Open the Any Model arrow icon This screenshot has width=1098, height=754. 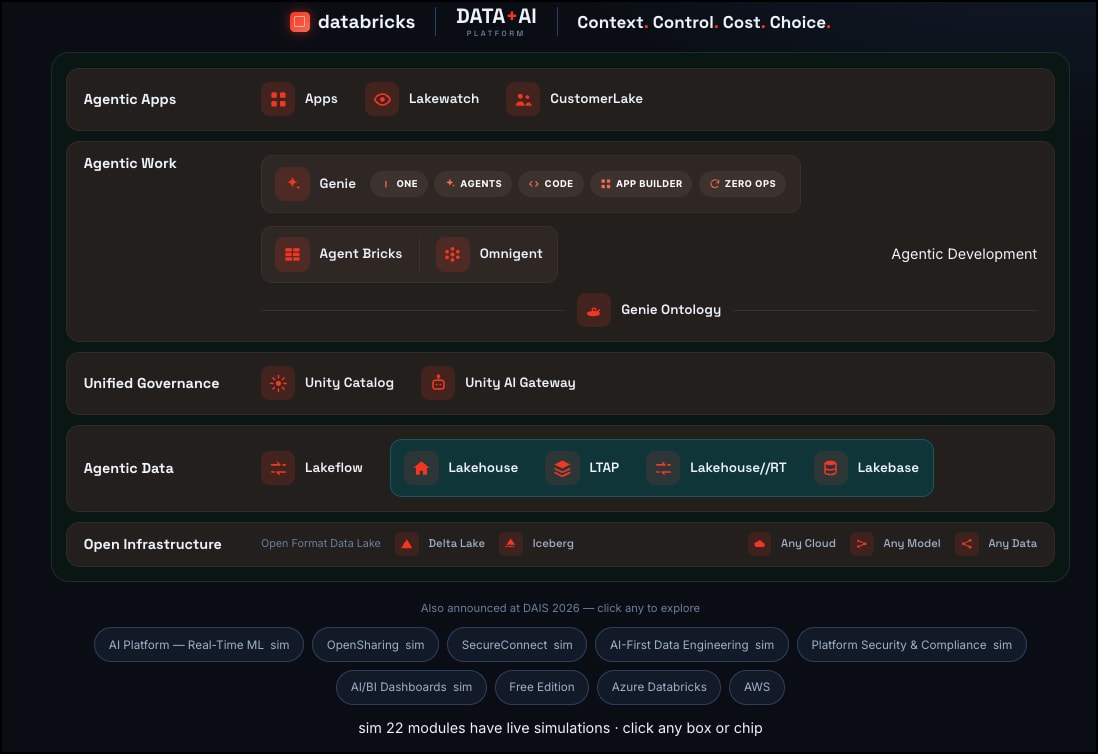(x=861, y=544)
